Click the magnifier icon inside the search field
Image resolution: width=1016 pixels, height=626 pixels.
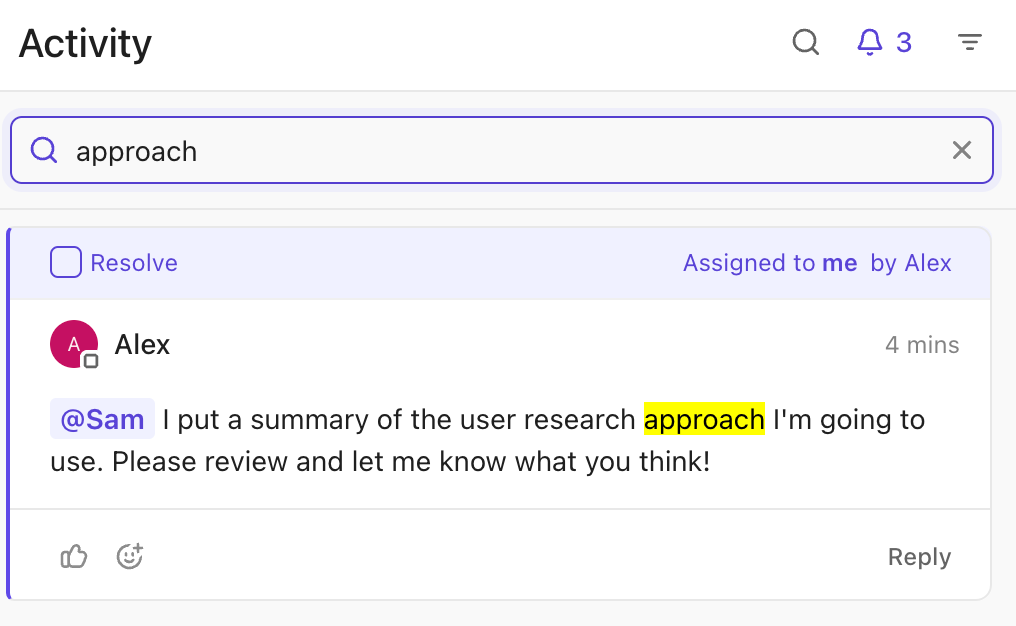(44, 149)
